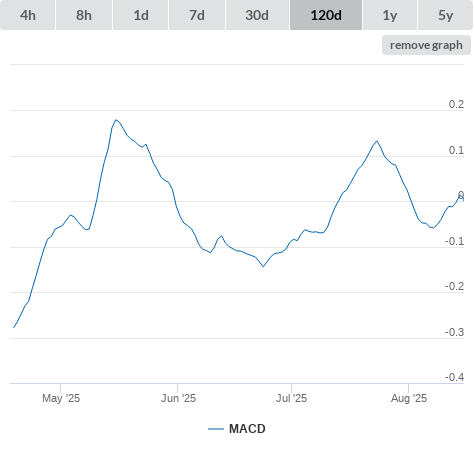The width and height of the screenshot is (474, 455).
Task: Click the -0.2 y-axis label
Action: tap(454, 286)
